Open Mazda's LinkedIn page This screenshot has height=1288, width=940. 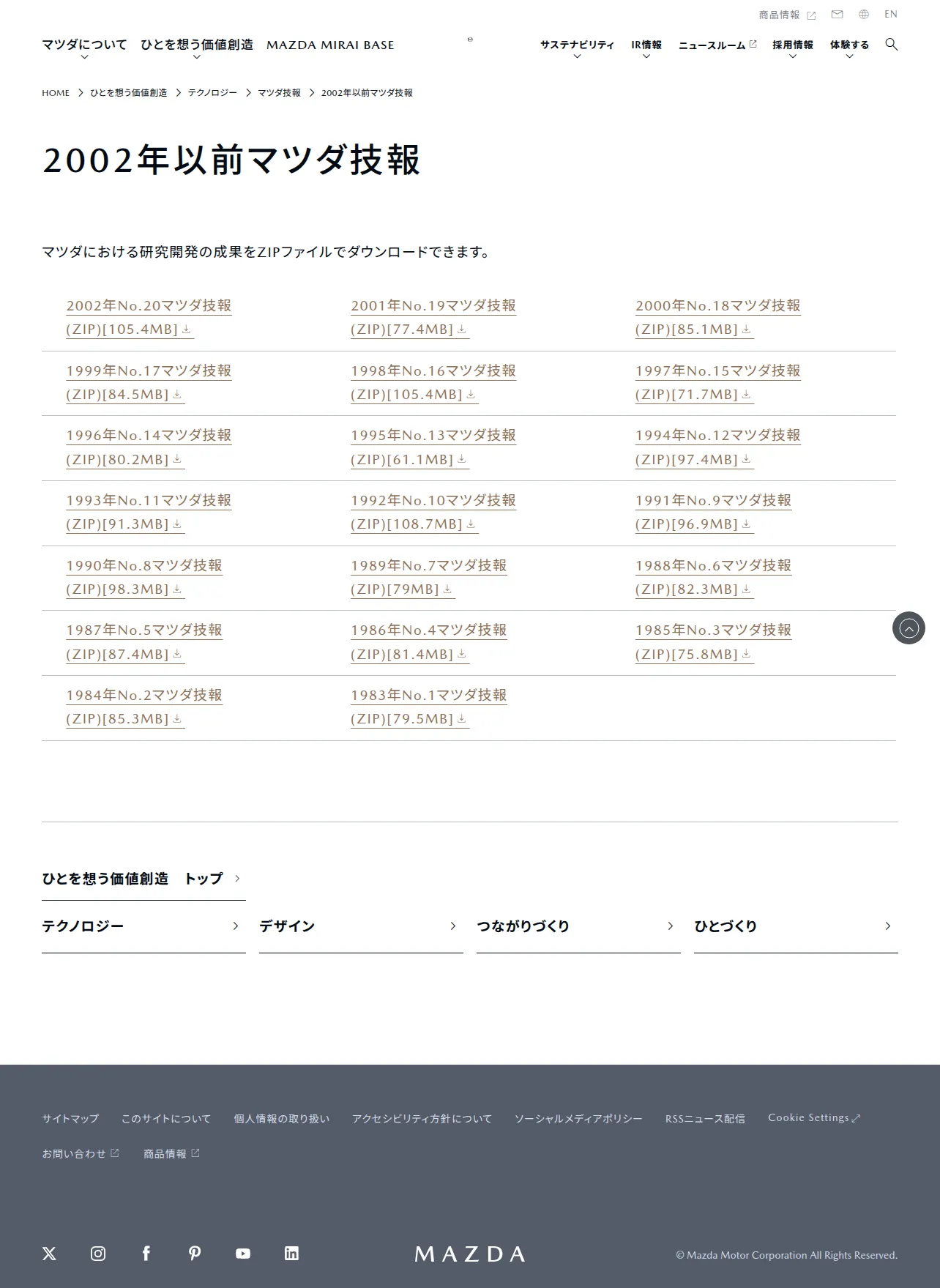pyautogui.click(x=291, y=1254)
